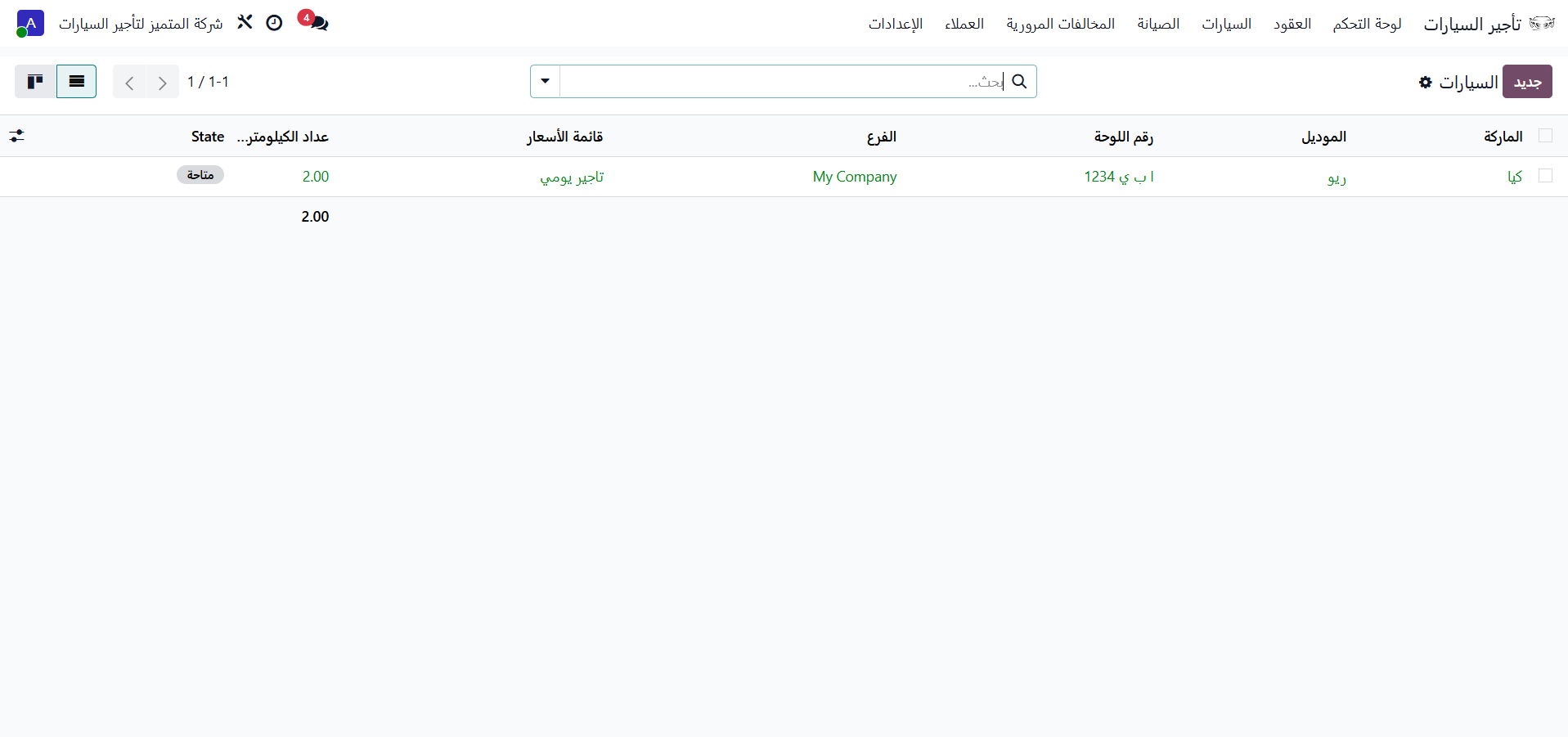1568x737 pixels.
Task: Open the العملاء menu
Action: point(964,24)
